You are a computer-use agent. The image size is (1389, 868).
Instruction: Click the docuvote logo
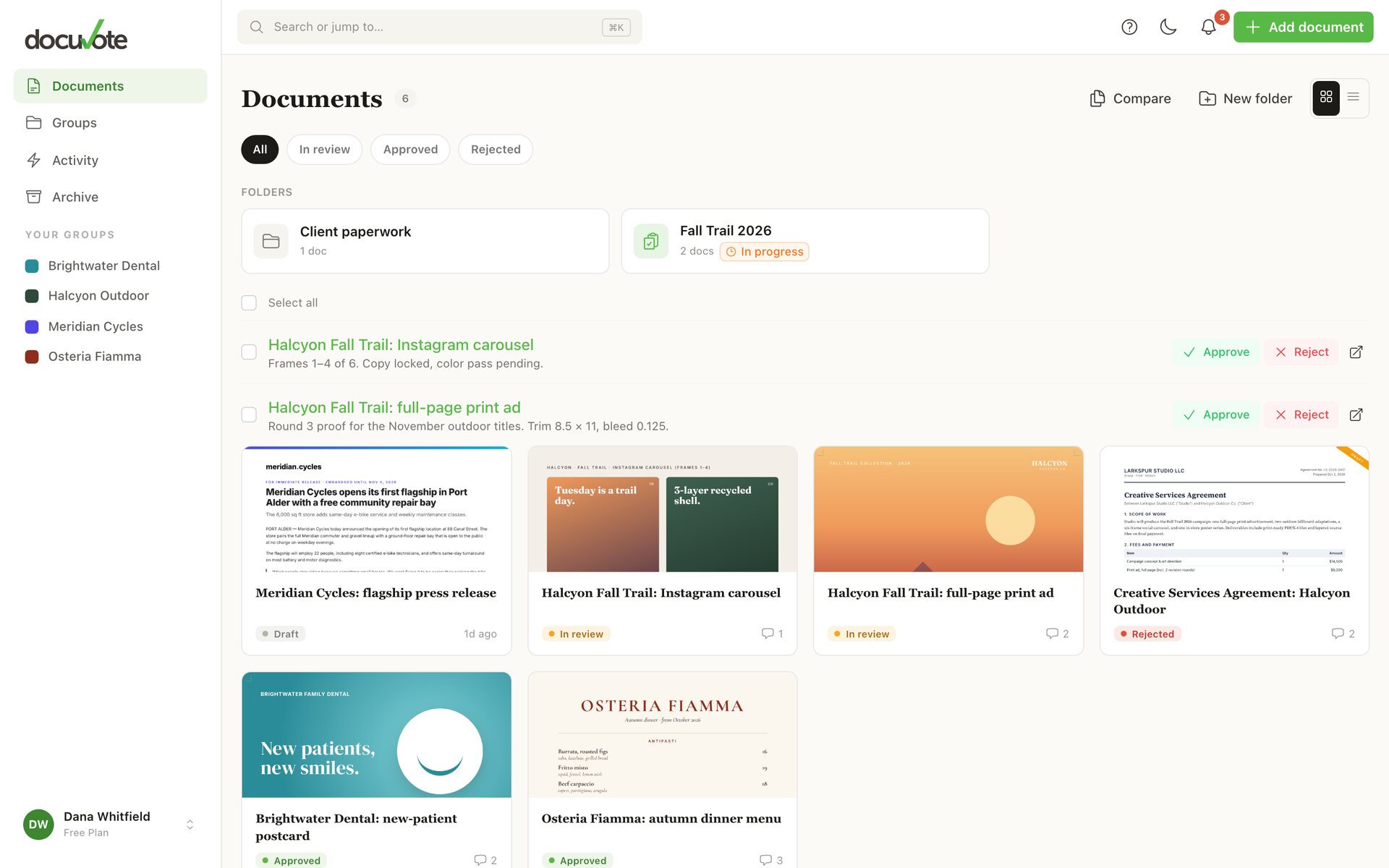[x=76, y=36]
